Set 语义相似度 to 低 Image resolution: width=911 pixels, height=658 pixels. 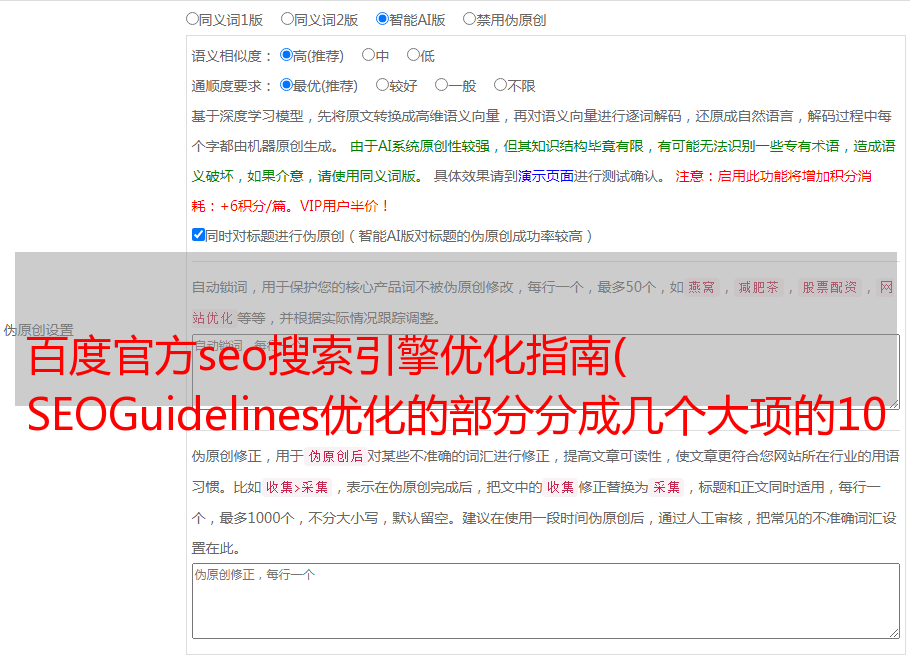(x=413, y=55)
